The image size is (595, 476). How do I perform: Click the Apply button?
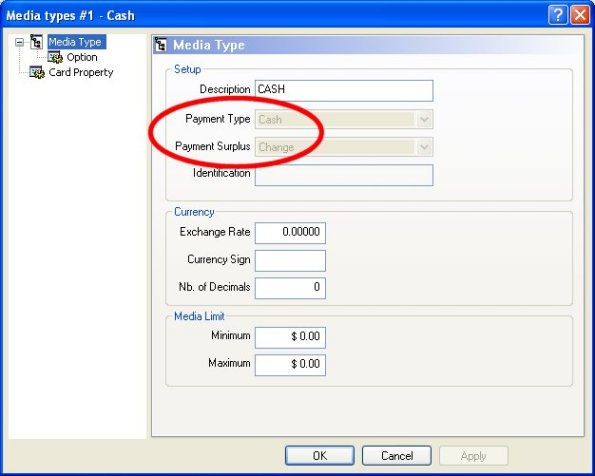[x=474, y=456]
